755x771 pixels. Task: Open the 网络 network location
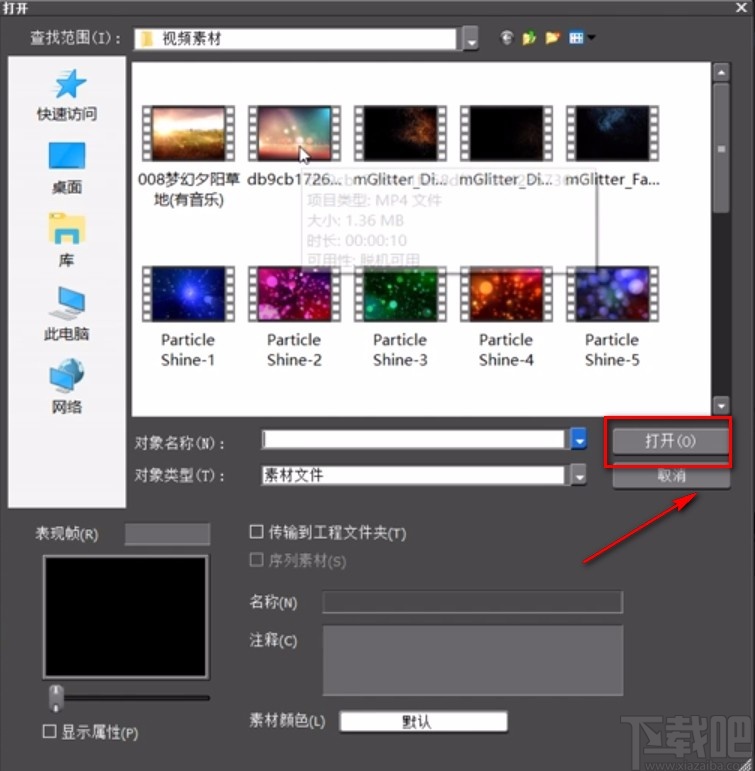pyautogui.click(x=67, y=386)
